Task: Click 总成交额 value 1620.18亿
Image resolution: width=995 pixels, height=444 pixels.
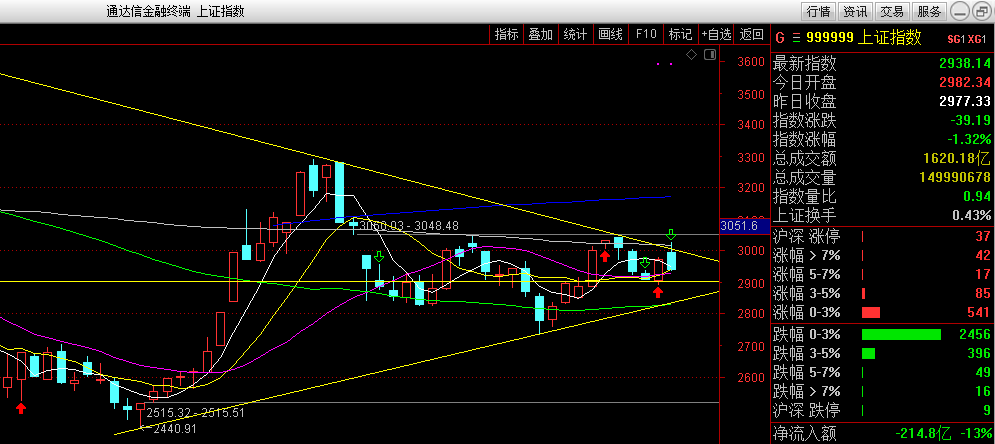Action: [x=956, y=159]
